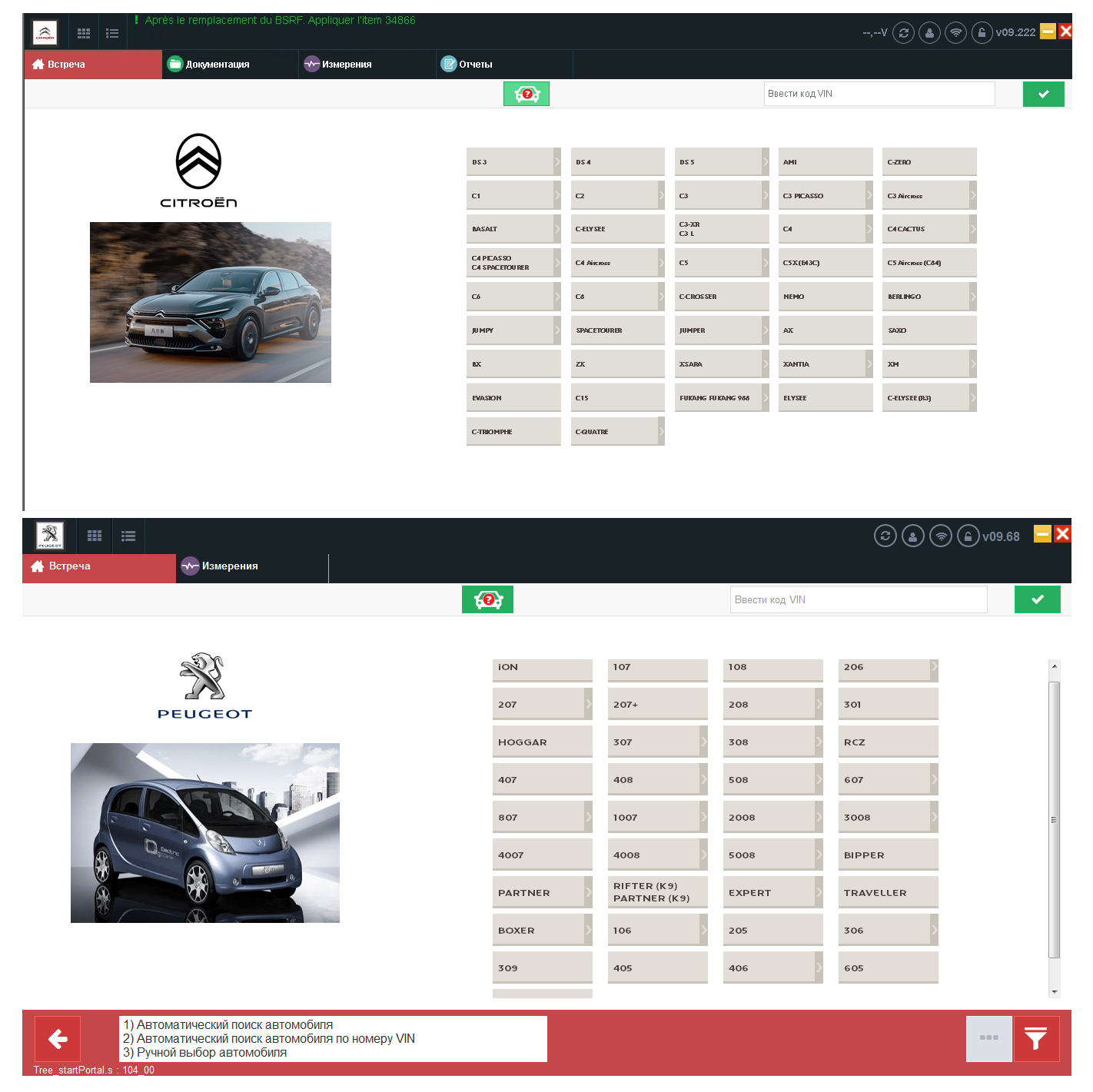
Task: Switch to the Отчеты tab
Action: 475,65
